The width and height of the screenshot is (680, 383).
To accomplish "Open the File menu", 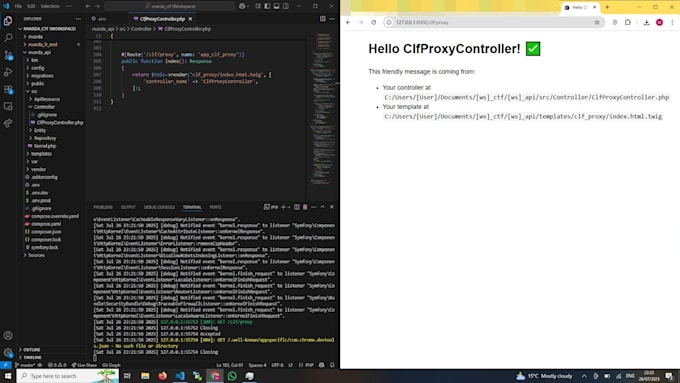I will pos(18,6).
